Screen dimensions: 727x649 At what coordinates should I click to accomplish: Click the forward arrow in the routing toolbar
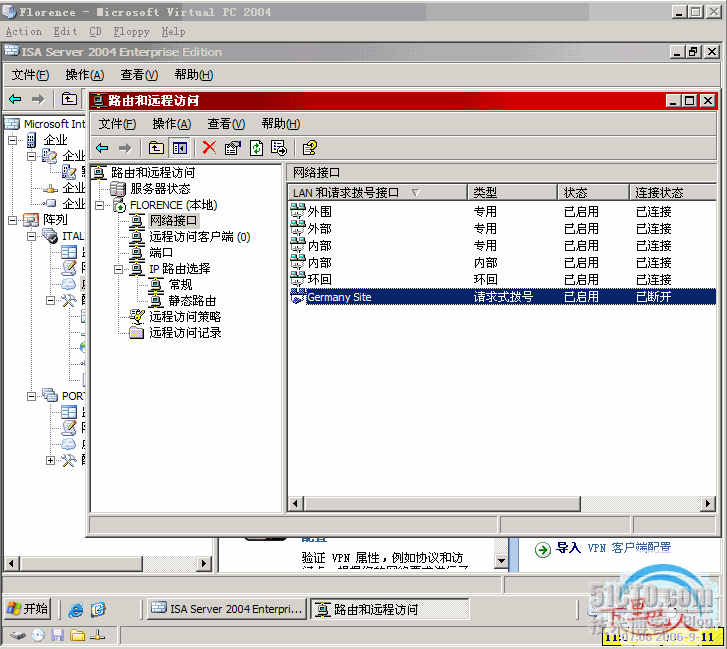coord(125,148)
